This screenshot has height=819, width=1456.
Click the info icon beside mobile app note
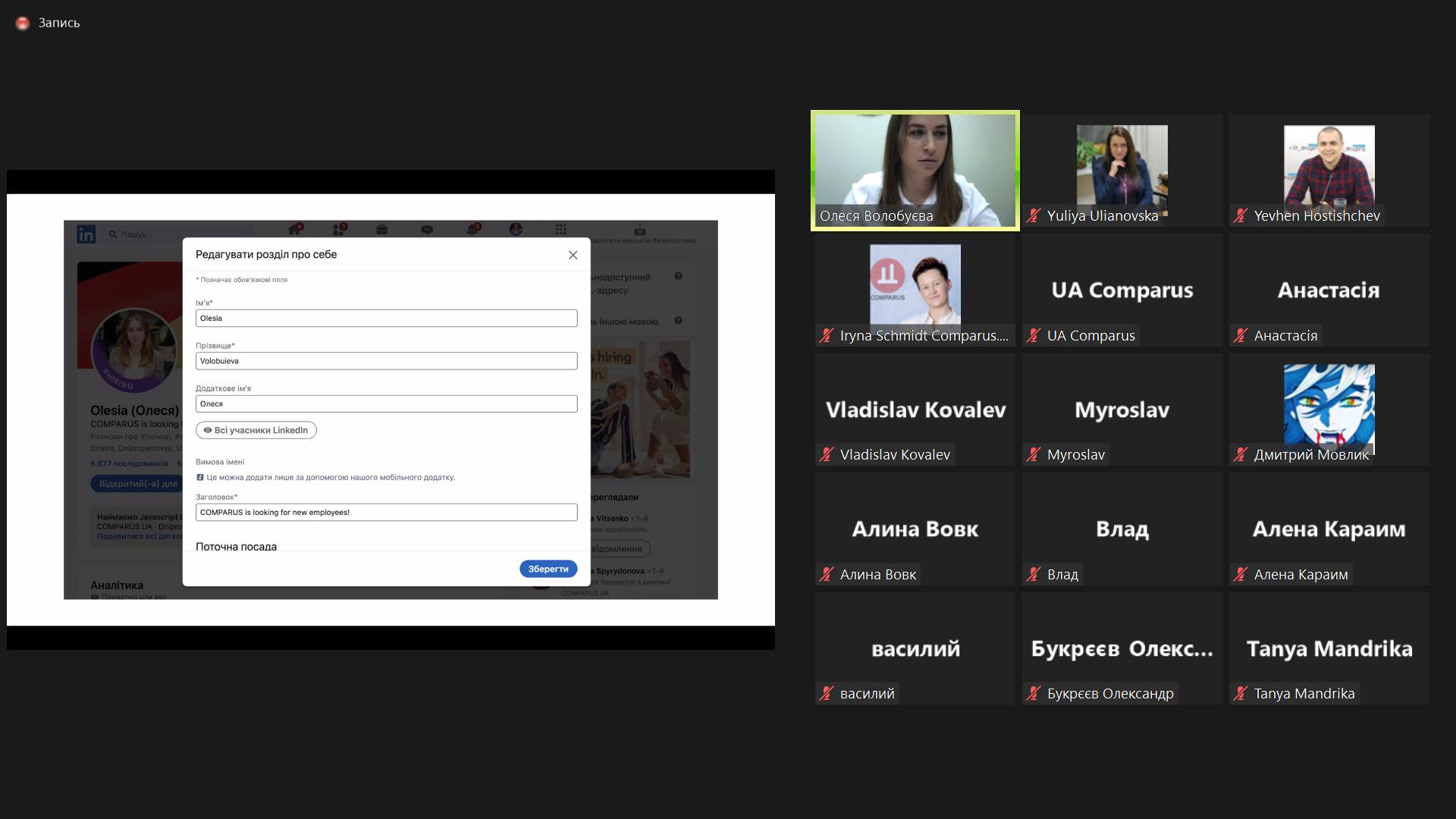(x=200, y=478)
